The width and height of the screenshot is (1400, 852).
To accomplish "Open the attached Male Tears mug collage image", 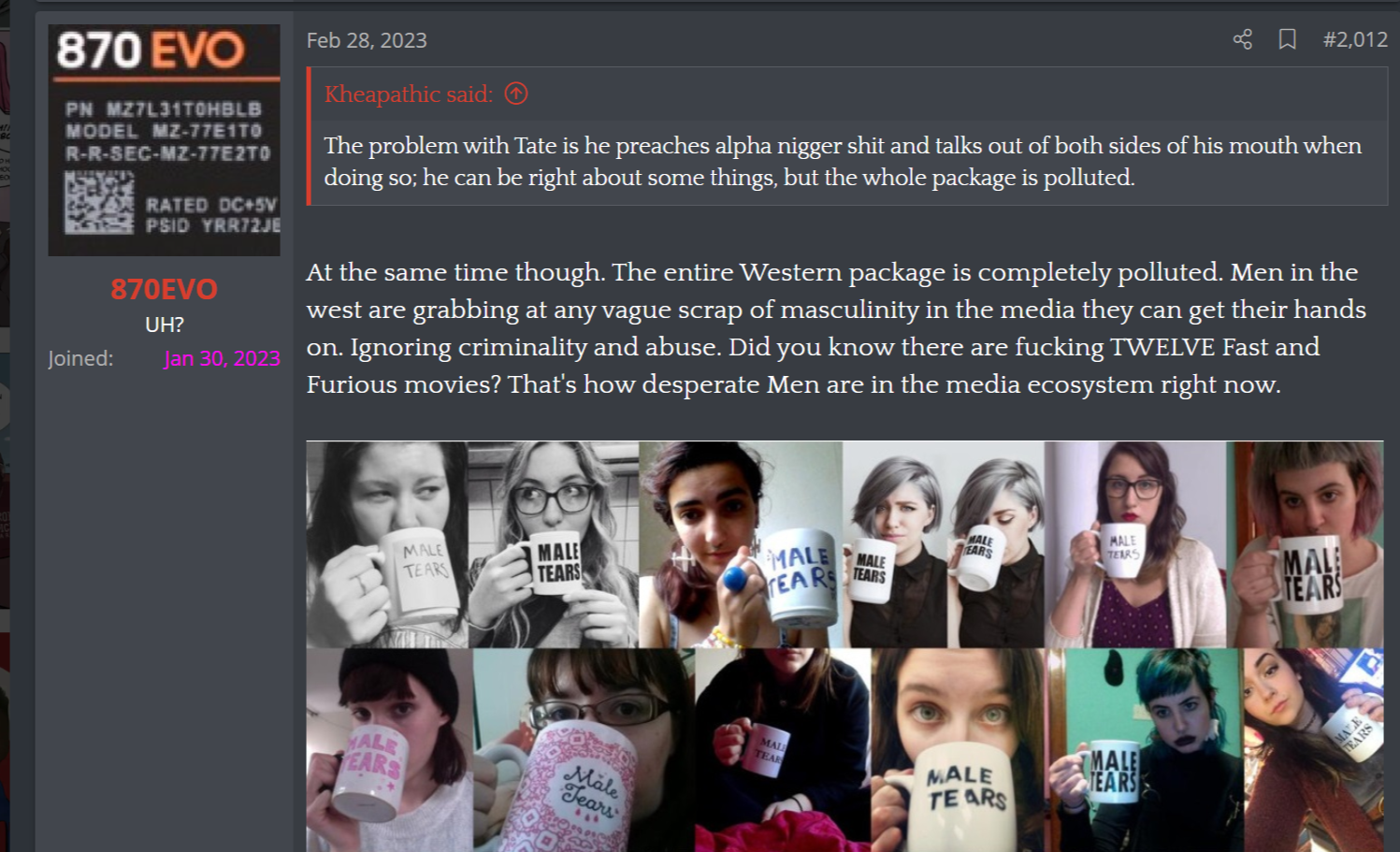I will 844,646.
